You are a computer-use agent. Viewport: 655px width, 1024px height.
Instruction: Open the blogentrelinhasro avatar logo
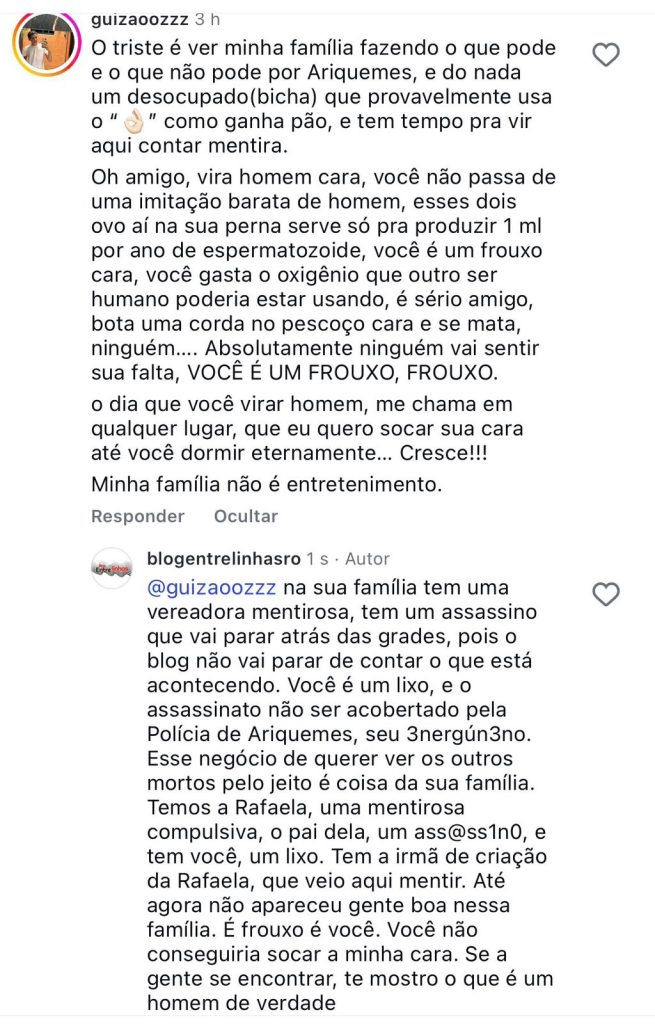click(x=112, y=569)
